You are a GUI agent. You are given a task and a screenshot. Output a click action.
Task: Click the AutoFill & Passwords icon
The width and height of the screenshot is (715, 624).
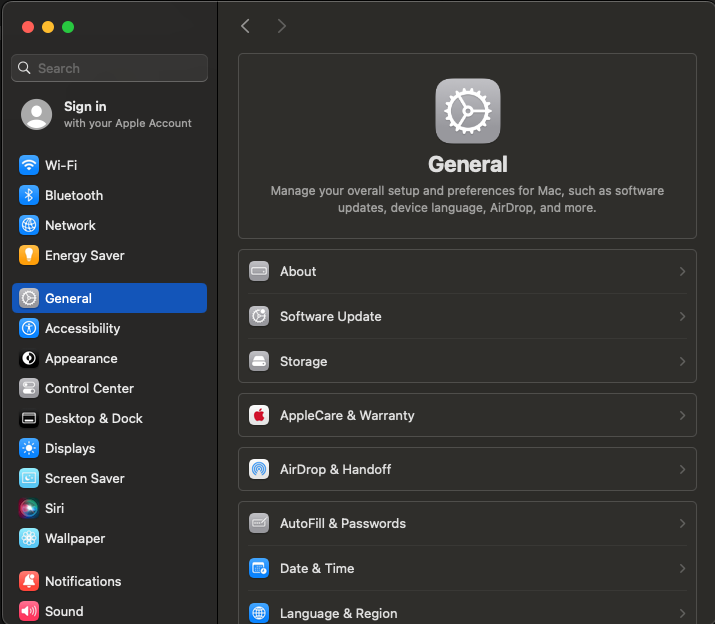[259, 523]
